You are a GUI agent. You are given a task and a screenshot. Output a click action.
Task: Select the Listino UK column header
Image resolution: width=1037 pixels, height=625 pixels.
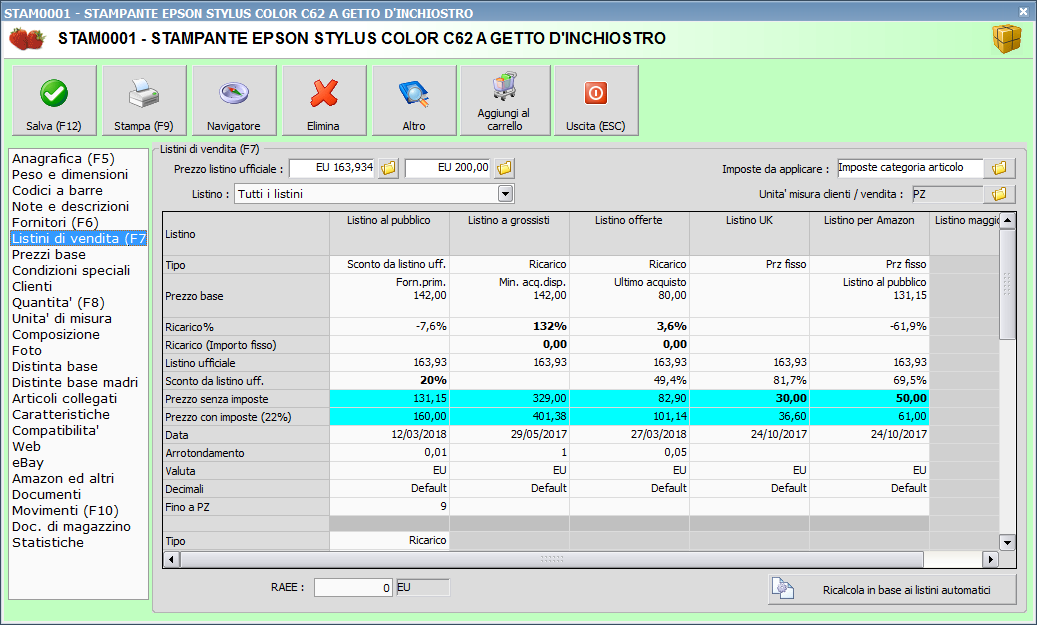point(749,233)
